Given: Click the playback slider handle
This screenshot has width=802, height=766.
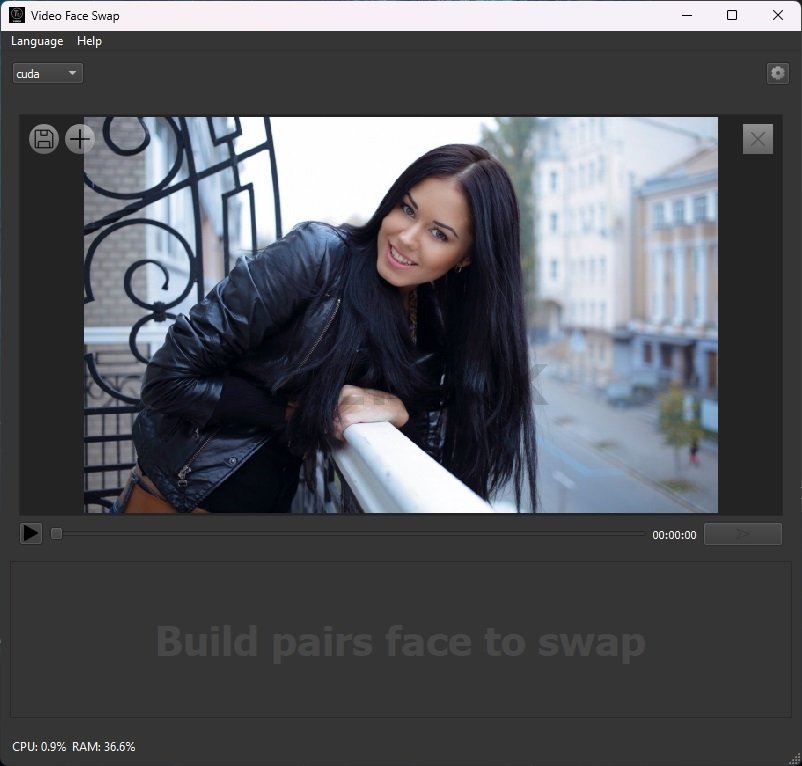Looking at the screenshot, I should (x=56, y=534).
